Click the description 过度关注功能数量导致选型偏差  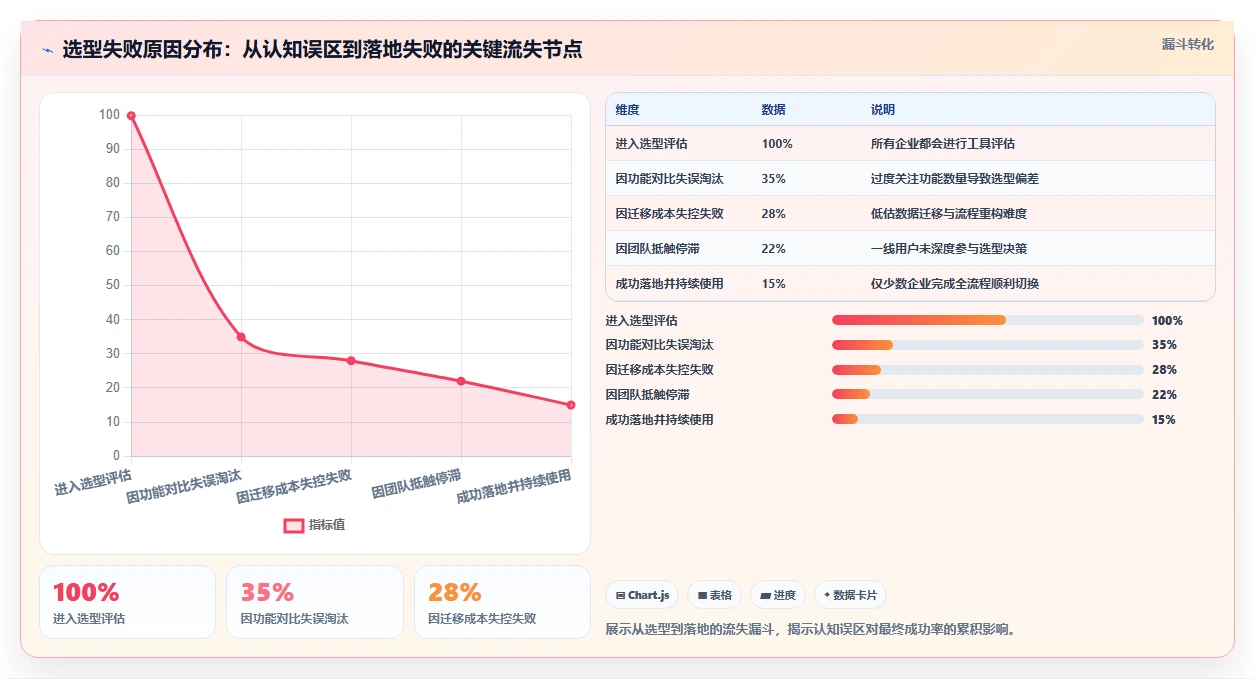coord(955,179)
